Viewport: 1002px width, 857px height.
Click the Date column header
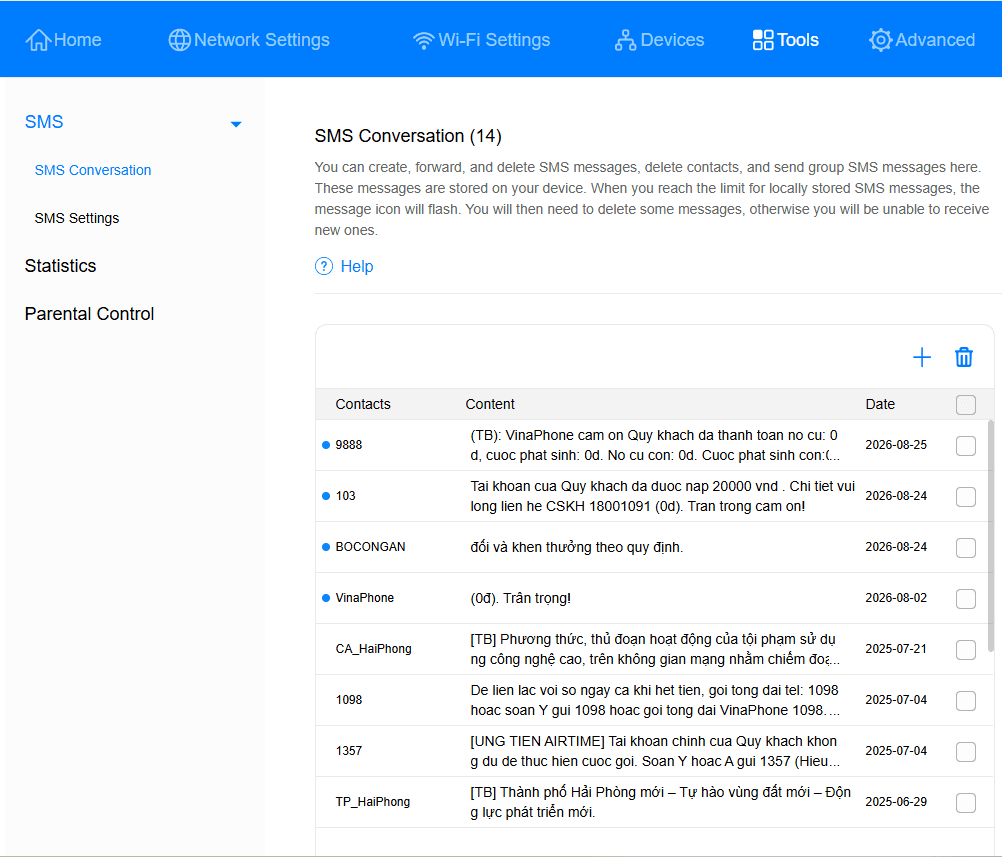click(880, 404)
